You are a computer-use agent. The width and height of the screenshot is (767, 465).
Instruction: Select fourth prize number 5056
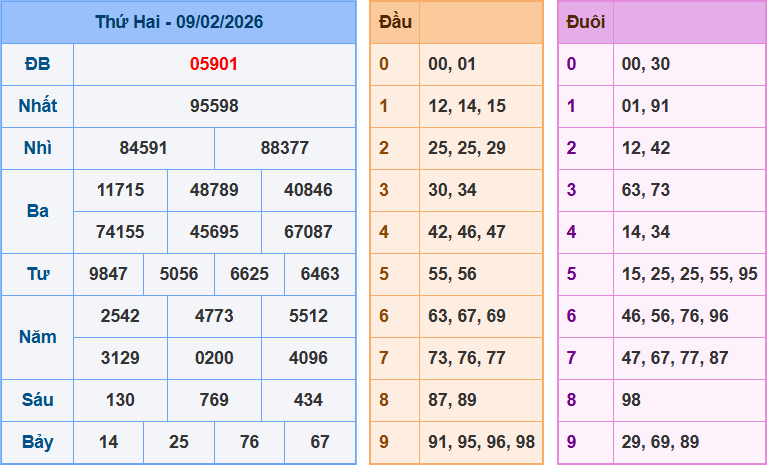[x=179, y=274]
